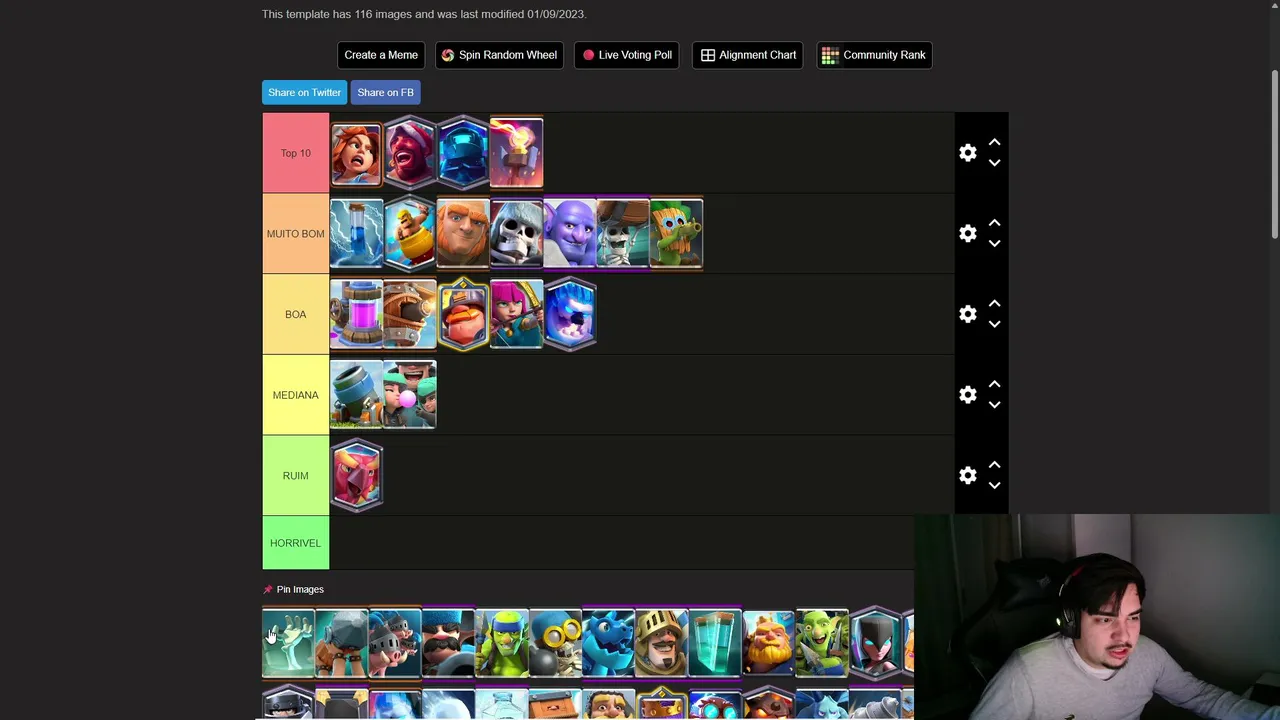
Task: Move the Top 10 row up
Action: 994,143
